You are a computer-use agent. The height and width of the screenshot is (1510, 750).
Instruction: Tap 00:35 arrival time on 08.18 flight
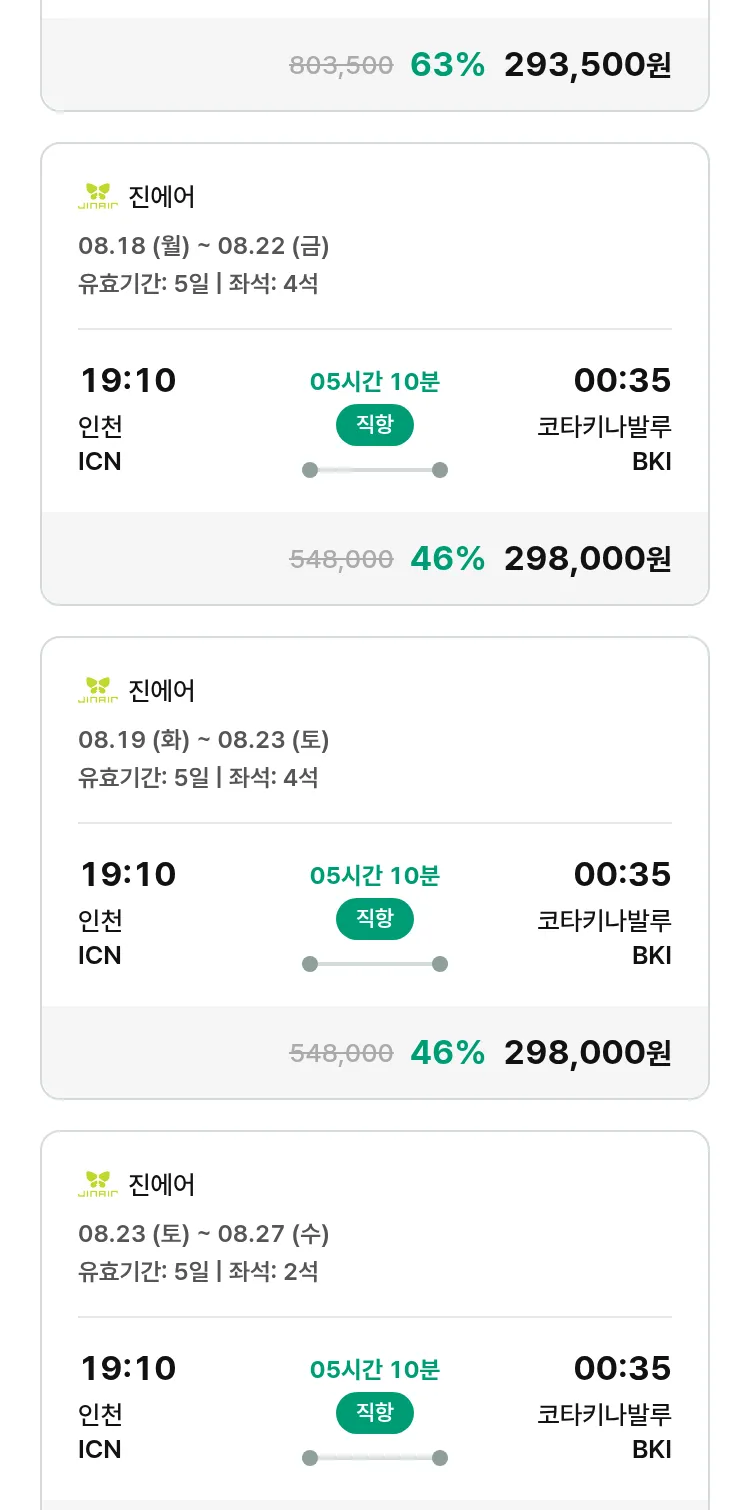[622, 380]
